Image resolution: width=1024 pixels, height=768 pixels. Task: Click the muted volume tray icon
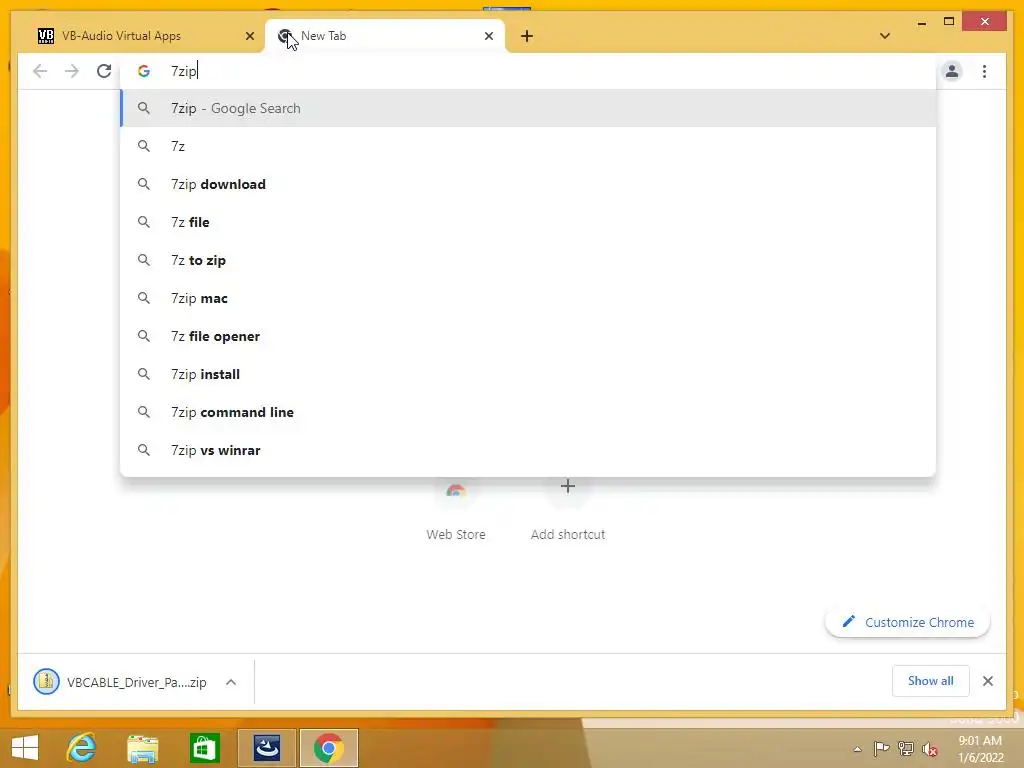pyautogui.click(x=930, y=749)
